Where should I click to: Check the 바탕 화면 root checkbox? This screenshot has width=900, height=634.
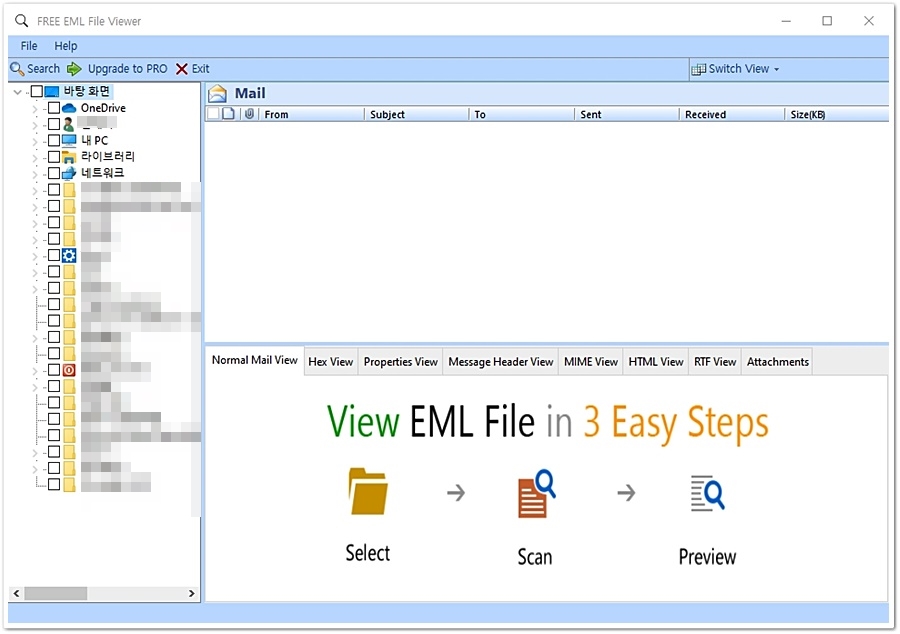37,91
